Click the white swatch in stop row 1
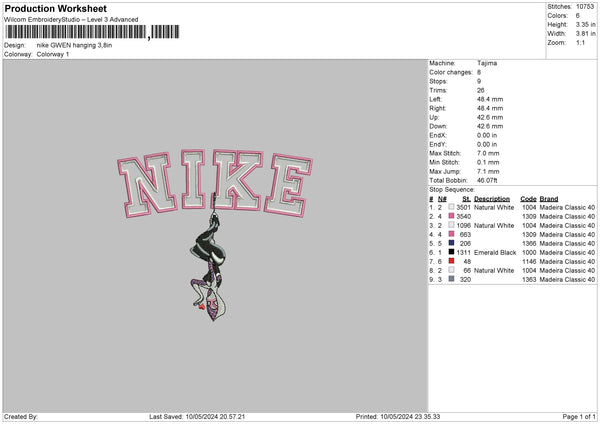Screen dimensions: 600x424 click(452, 207)
